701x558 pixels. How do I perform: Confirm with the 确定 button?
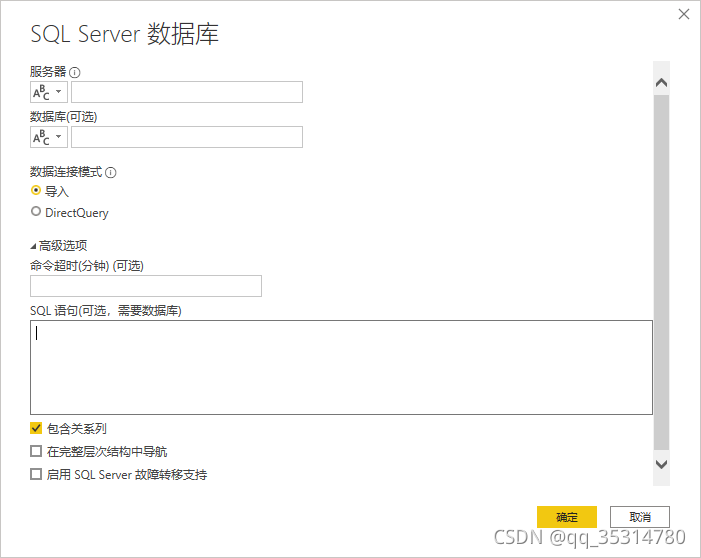[x=567, y=517]
